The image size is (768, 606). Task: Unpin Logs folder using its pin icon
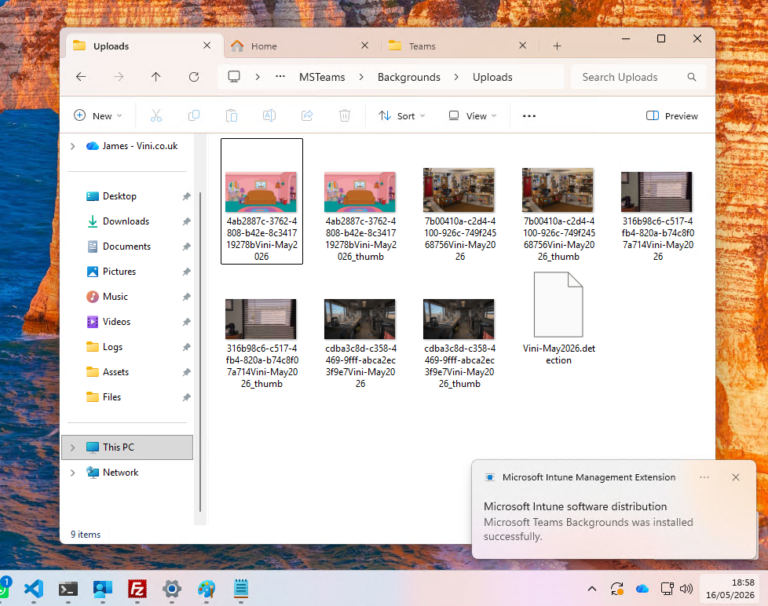click(187, 347)
